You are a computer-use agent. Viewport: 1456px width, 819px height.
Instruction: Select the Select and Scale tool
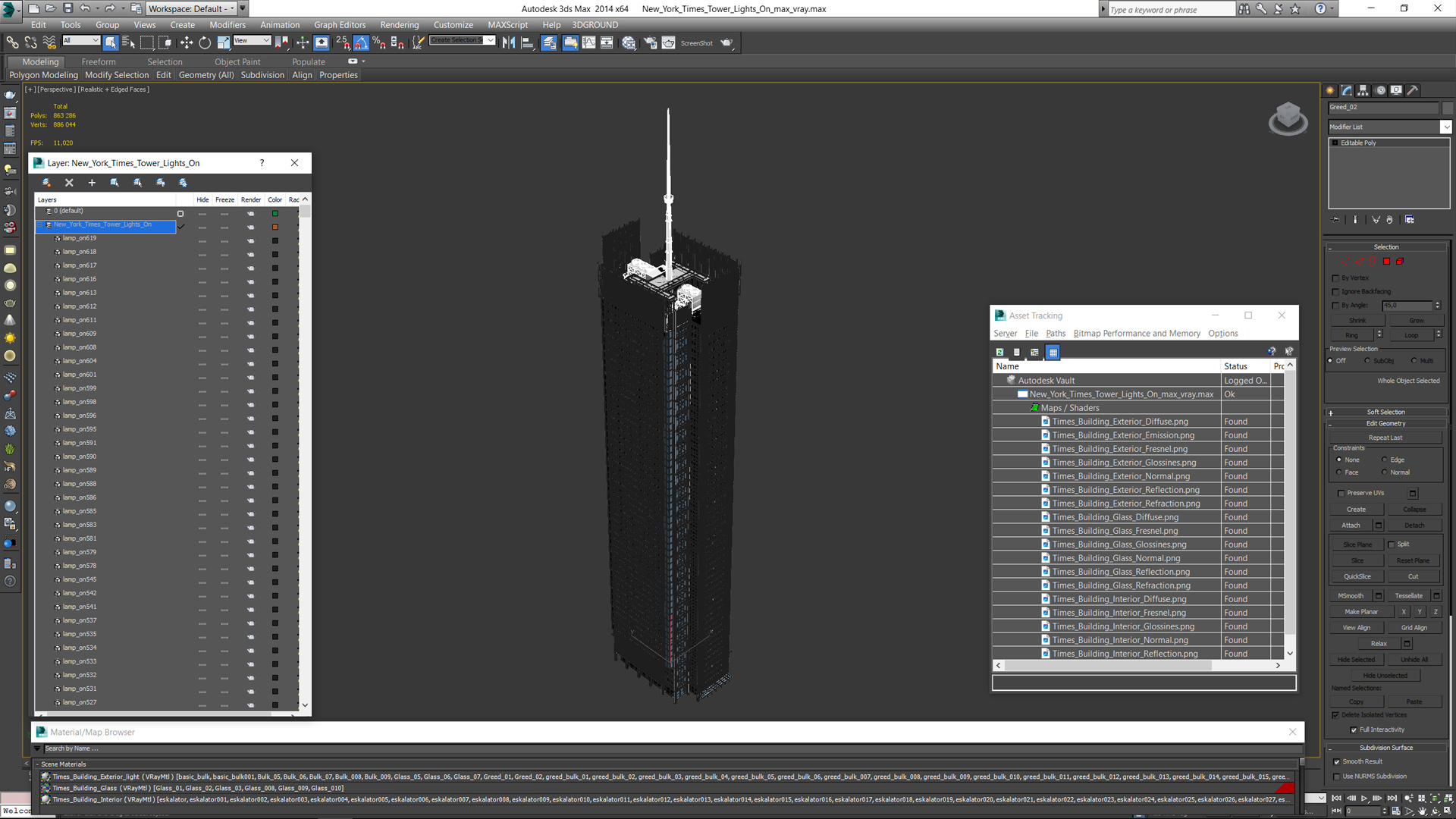coord(223,42)
